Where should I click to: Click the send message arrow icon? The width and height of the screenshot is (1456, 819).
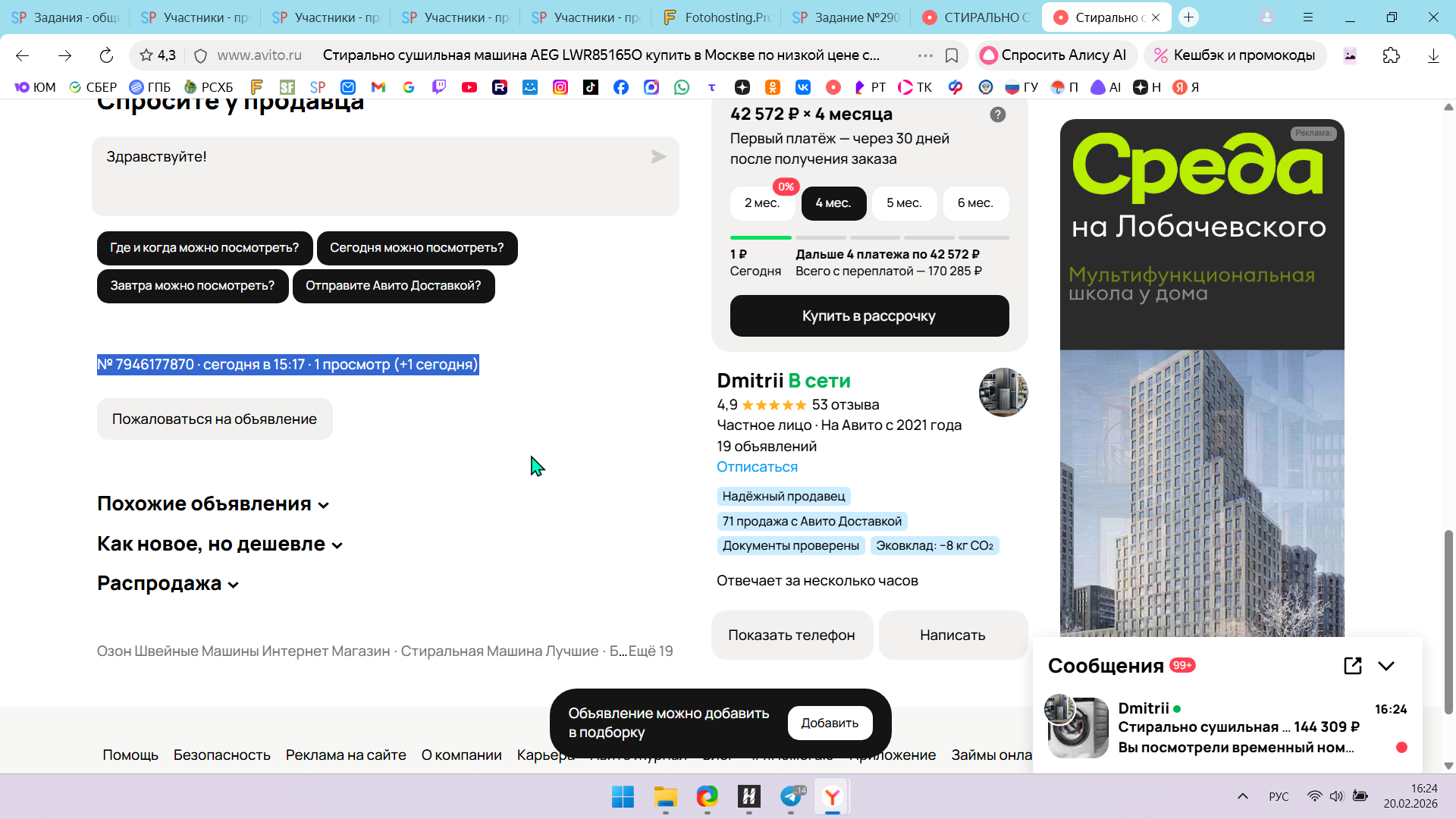(x=658, y=157)
